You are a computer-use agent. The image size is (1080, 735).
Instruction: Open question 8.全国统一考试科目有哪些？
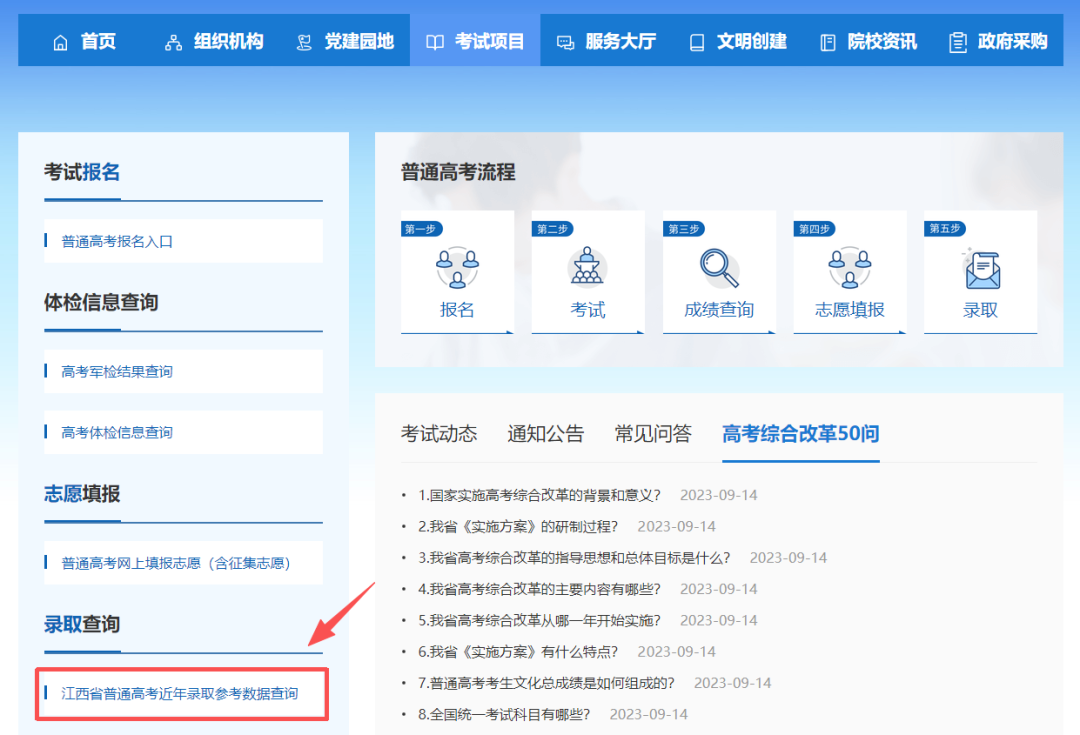click(504, 714)
